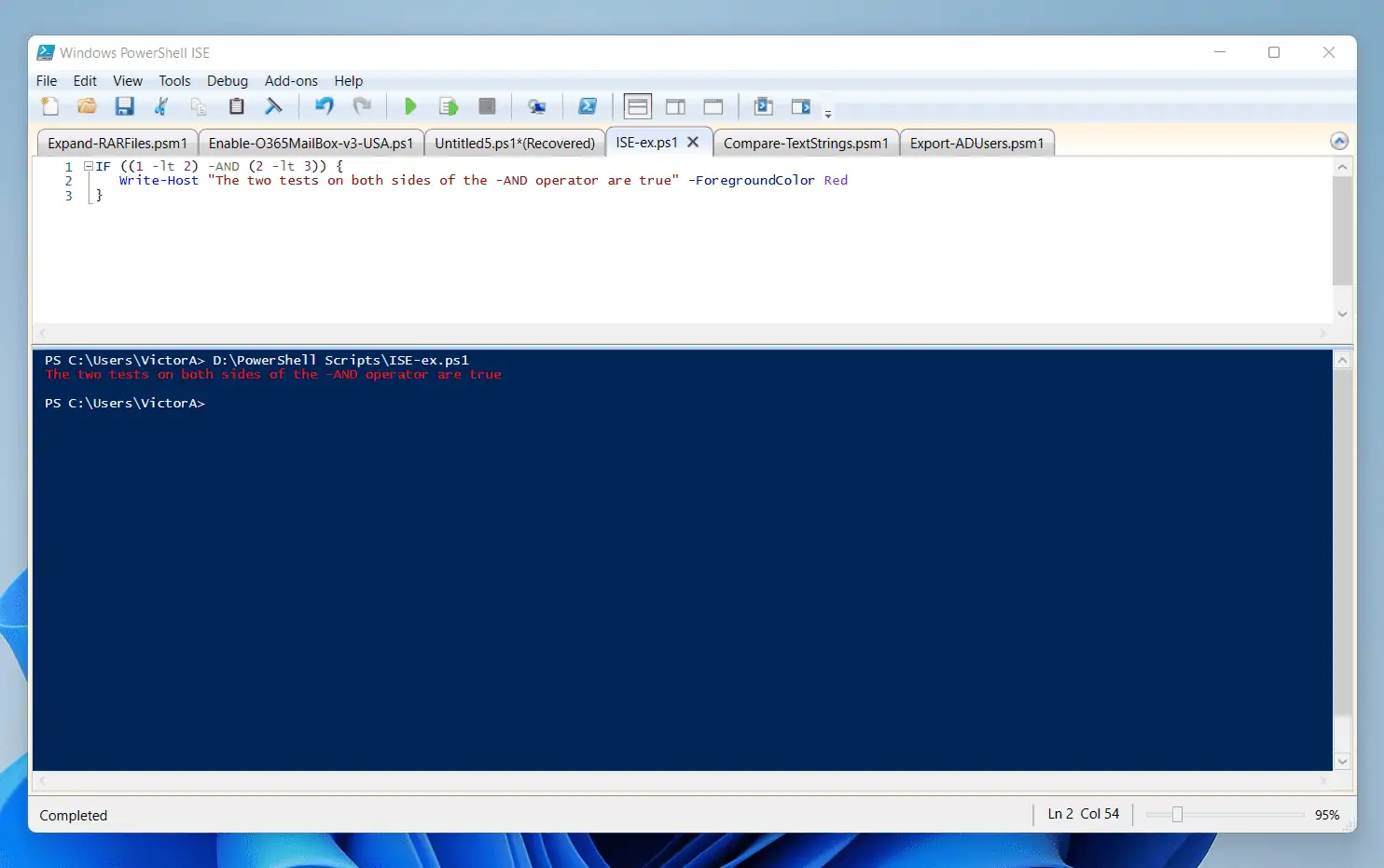Switch to the Untitled5.ps1*(Recovered) tab
Viewport: 1384px width, 868px height.
tap(515, 143)
